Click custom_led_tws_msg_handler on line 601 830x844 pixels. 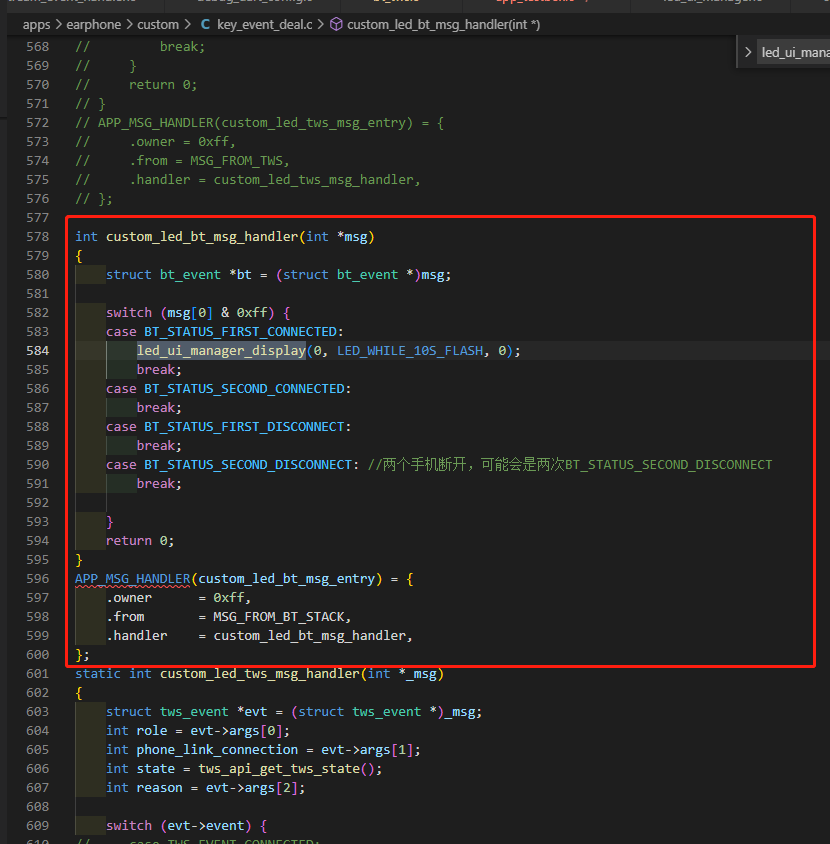click(260, 674)
